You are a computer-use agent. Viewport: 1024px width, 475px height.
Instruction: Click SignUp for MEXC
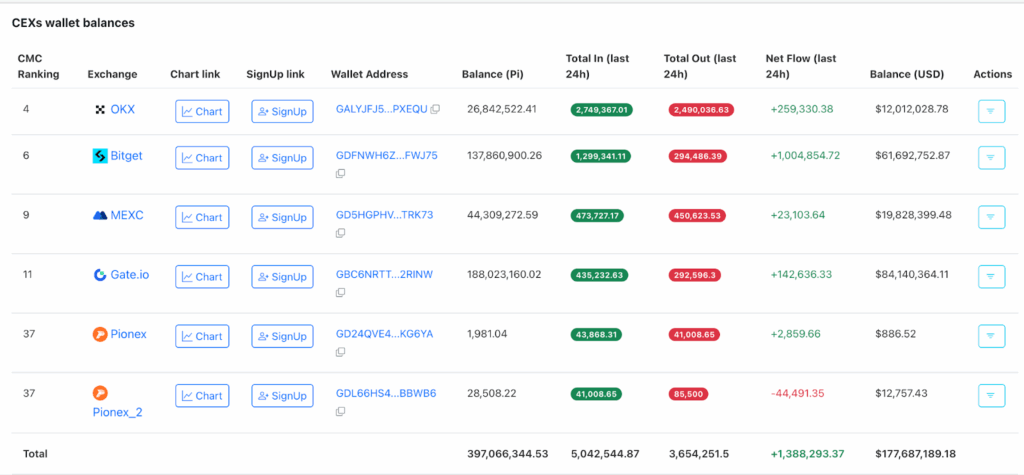[x=282, y=217]
